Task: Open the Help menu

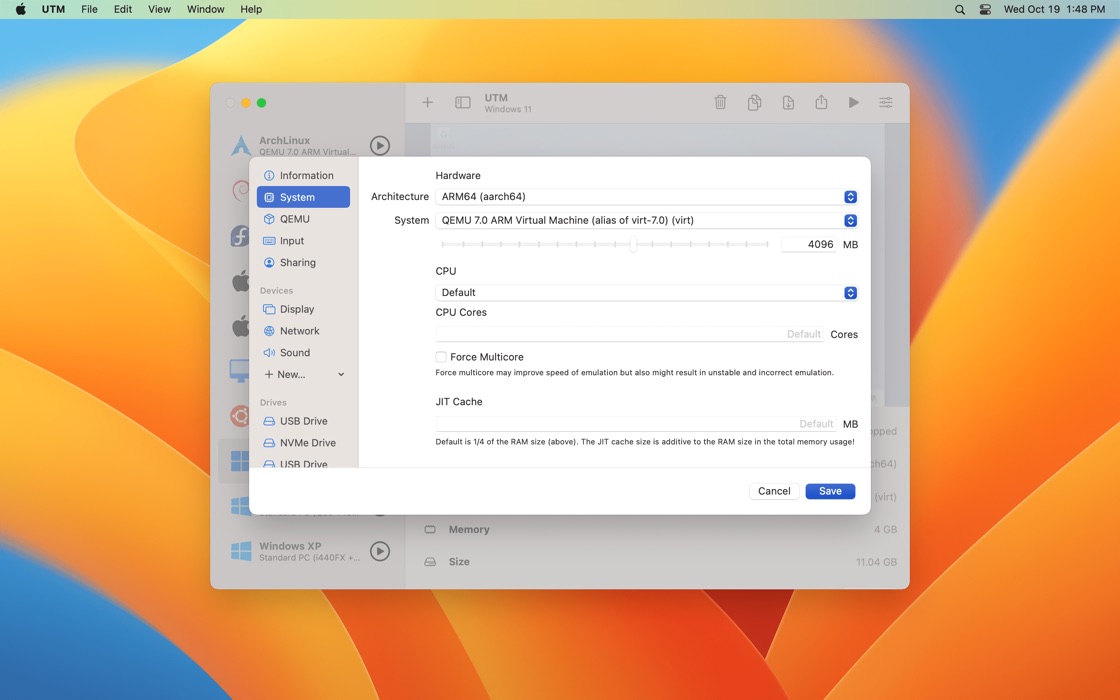Action: click(x=251, y=9)
